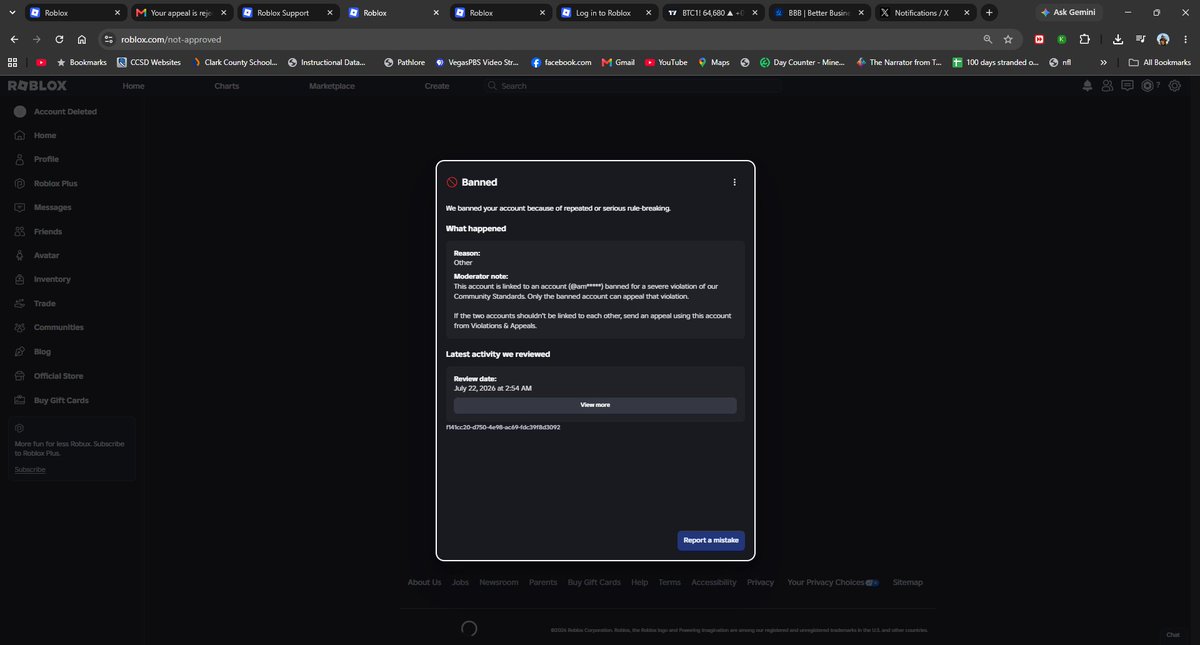Click the Report a mistake button
The width and height of the screenshot is (1200, 645).
(x=711, y=540)
